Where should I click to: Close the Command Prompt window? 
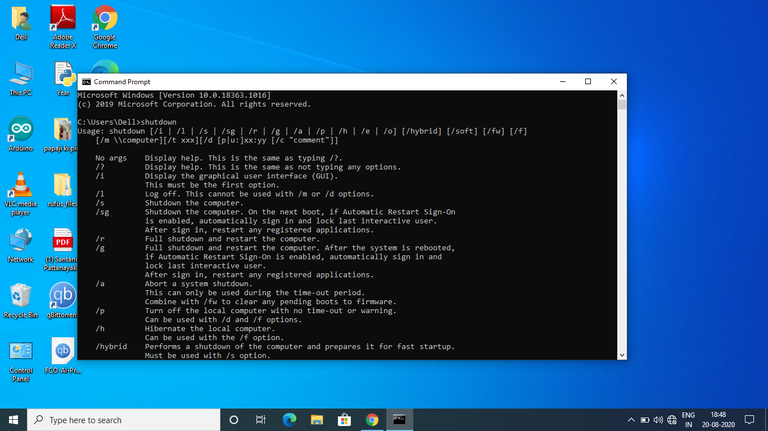[614, 82]
